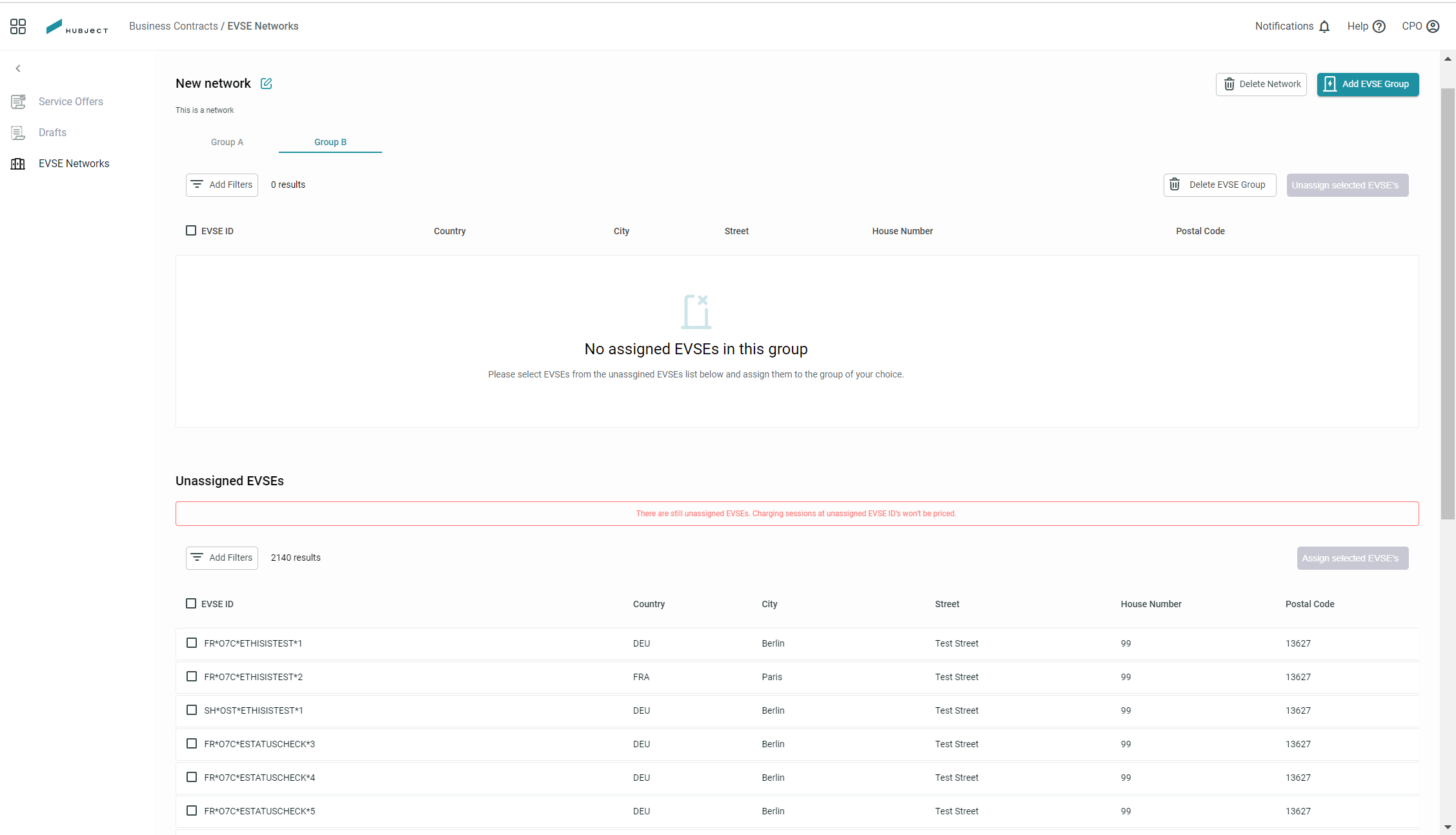1456x835 pixels.
Task: Click the Add EVSE Group button
Action: pos(1368,84)
